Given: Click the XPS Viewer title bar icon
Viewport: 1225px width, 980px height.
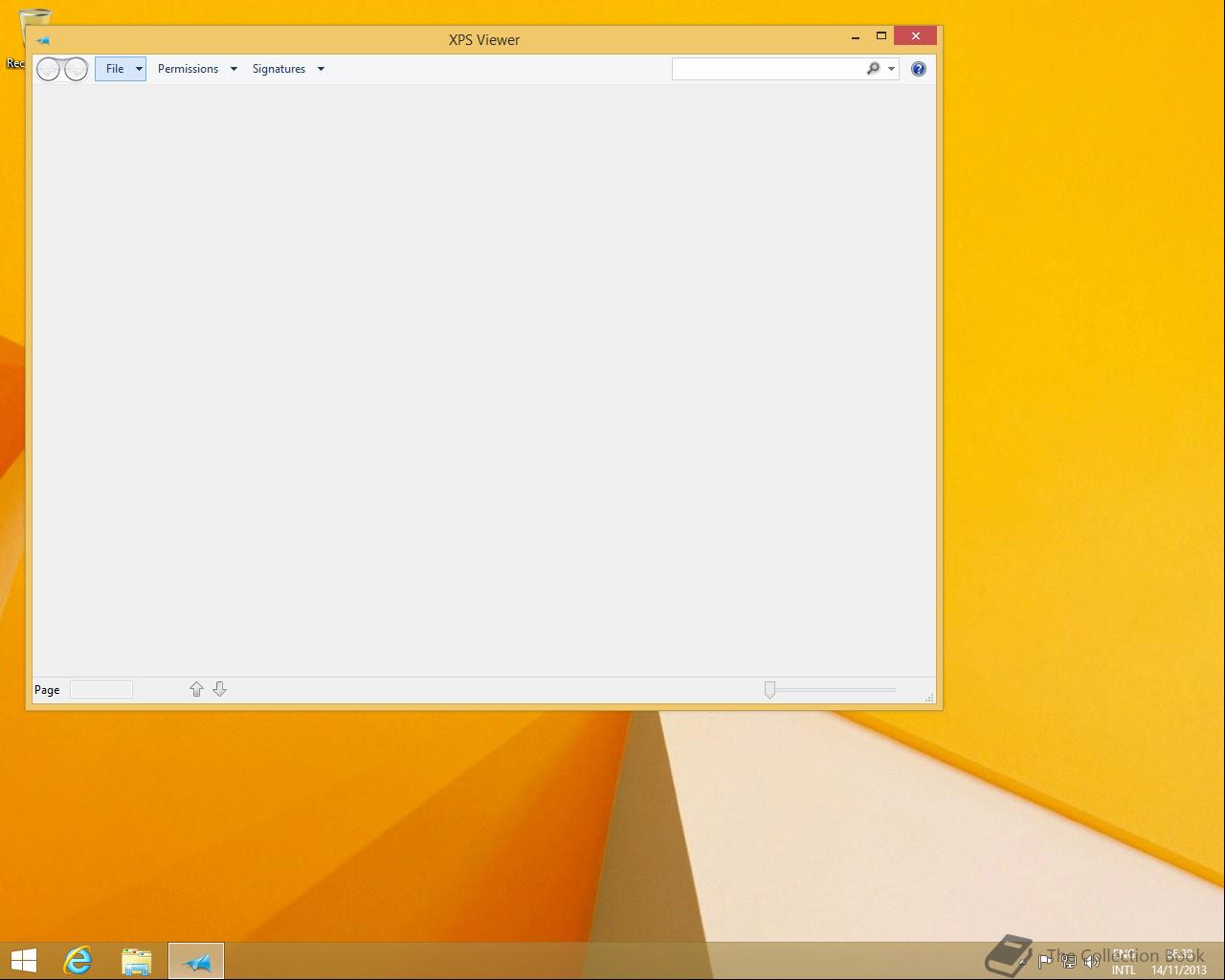Looking at the screenshot, I should 42,40.
